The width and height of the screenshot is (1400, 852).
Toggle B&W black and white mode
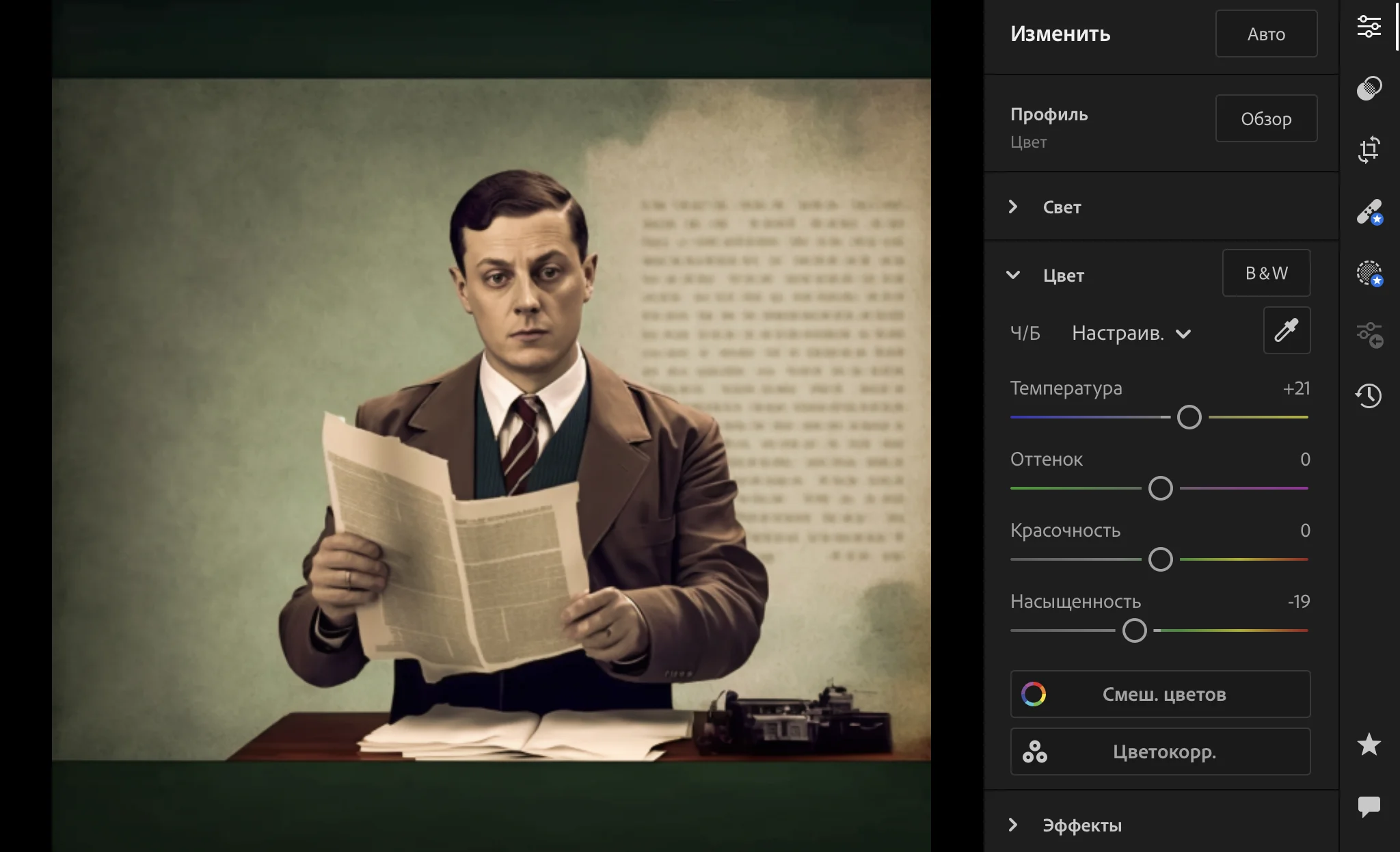[1266, 274]
